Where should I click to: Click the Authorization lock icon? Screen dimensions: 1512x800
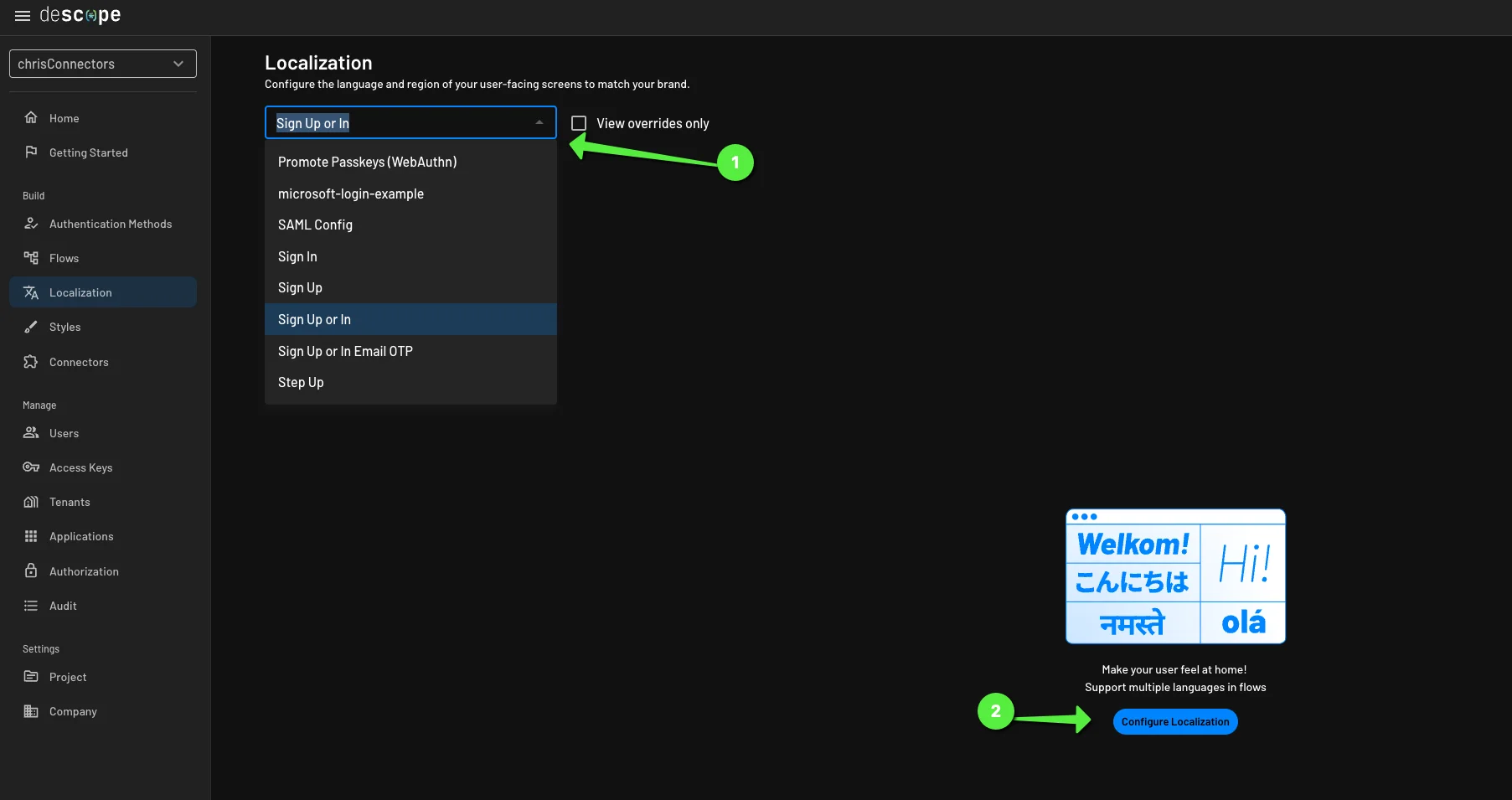tap(31, 570)
